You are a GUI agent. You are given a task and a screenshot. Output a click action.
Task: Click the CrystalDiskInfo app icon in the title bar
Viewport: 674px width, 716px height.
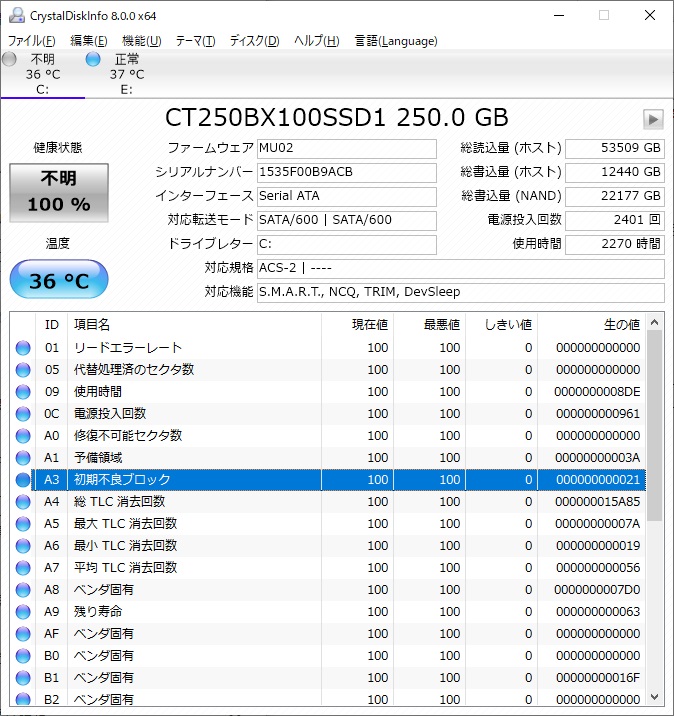coord(17,16)
